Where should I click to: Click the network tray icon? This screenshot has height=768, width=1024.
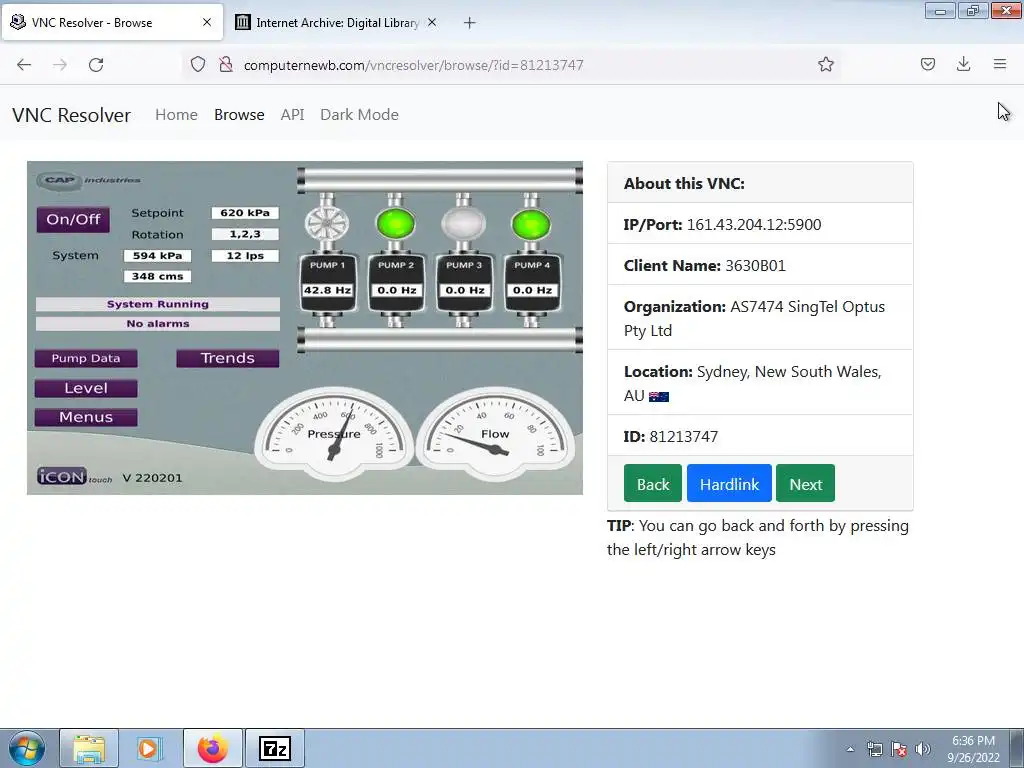pyautogui.click(x=874, y=749)
